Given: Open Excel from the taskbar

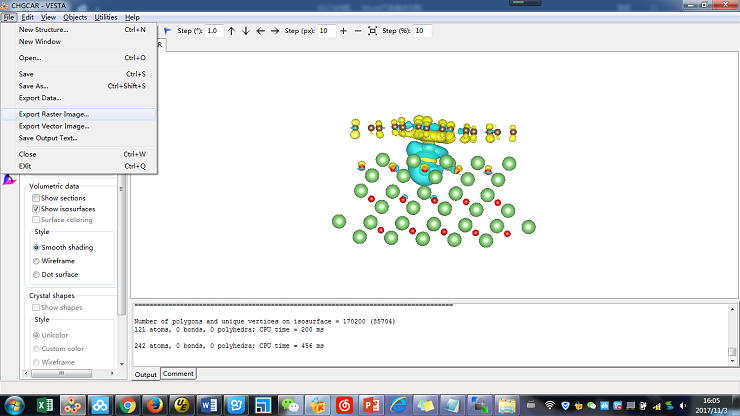Looking at the screenshot, I should pos(44,406).
